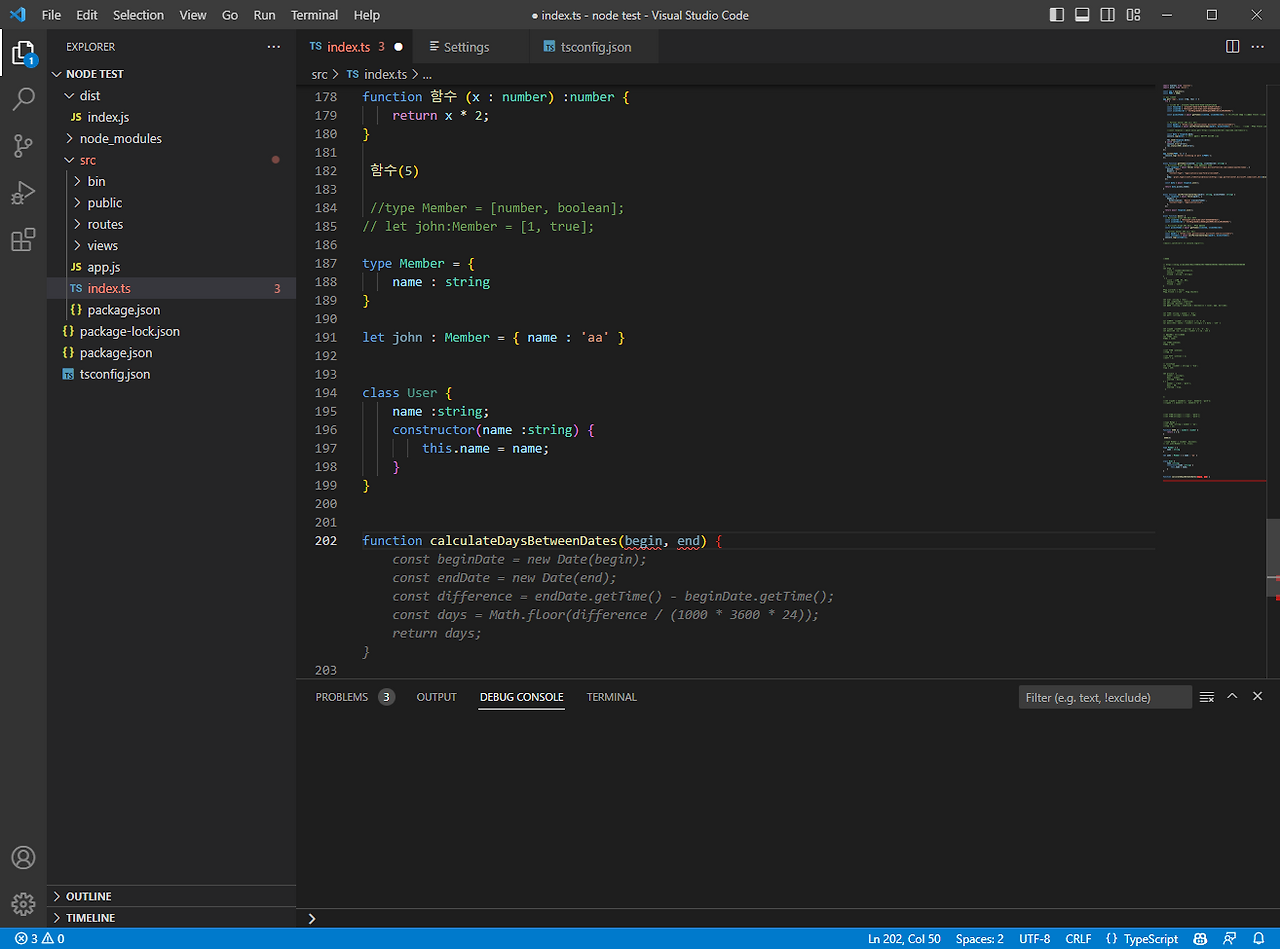Toggle the Primary Side Bar visibility
The width and height of the screenshot is (1280, 949).
coord(1055,15)
